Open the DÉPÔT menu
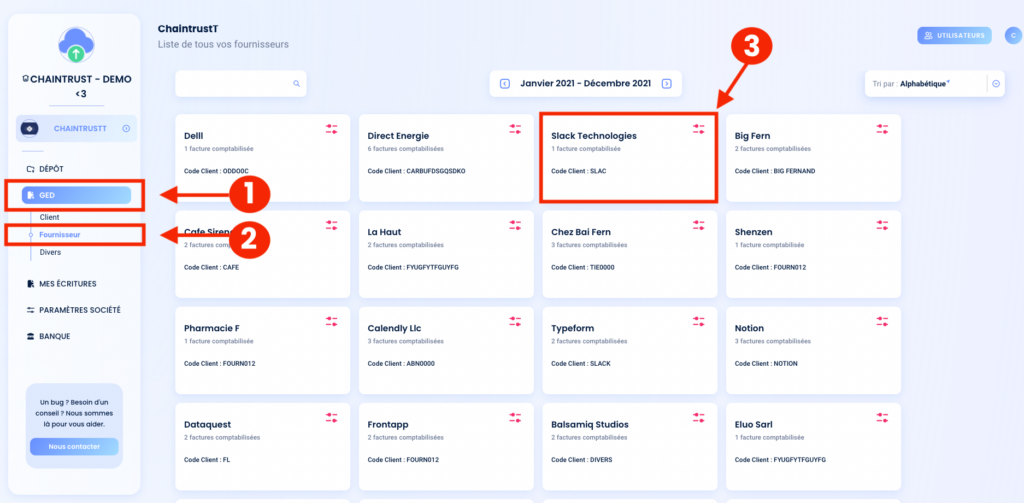Screen dimensions: 1024x503 coord(45,169)
